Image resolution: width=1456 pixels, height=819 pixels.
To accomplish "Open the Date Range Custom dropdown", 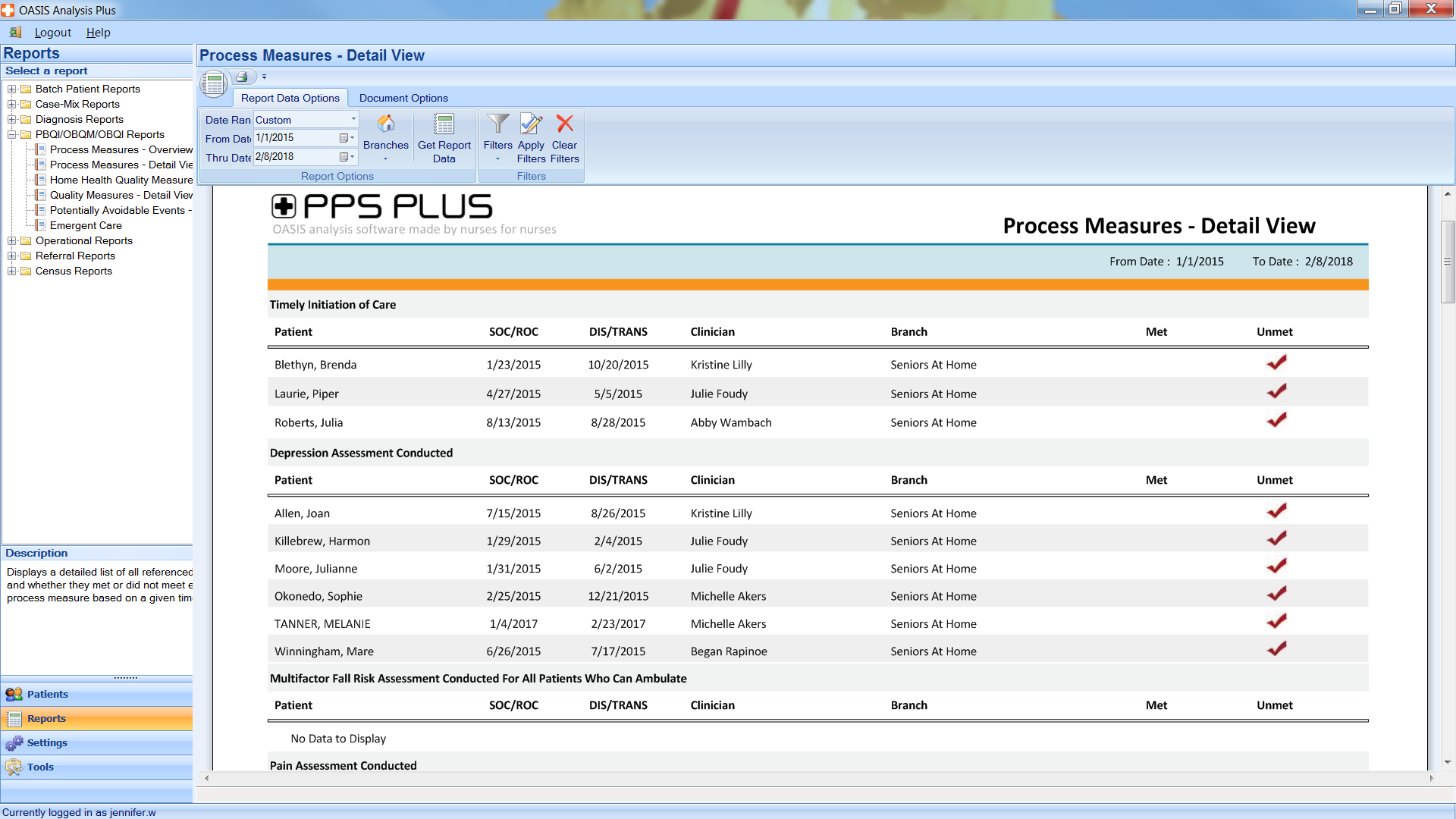I will click(353, 120).
